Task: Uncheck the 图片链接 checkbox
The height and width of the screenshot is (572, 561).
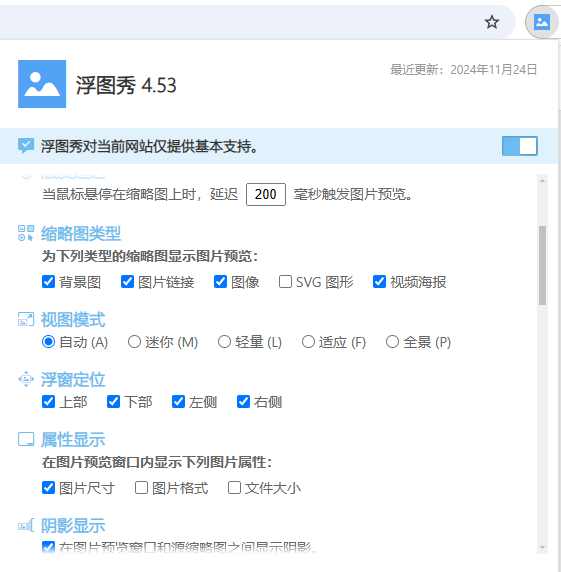Action: coord(127,282)
